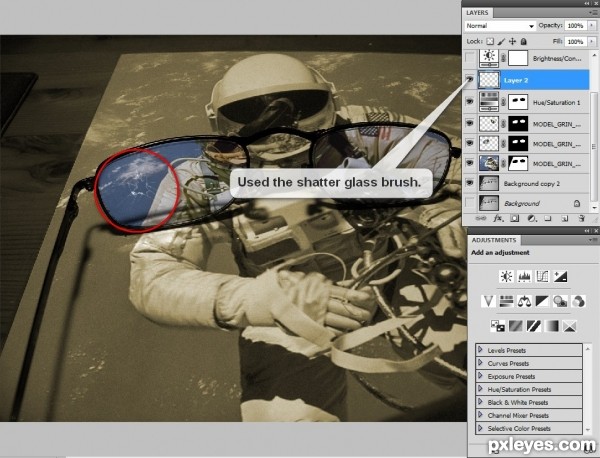Open the fx layer style menu
600x458 pixels.
coord(498,218)
